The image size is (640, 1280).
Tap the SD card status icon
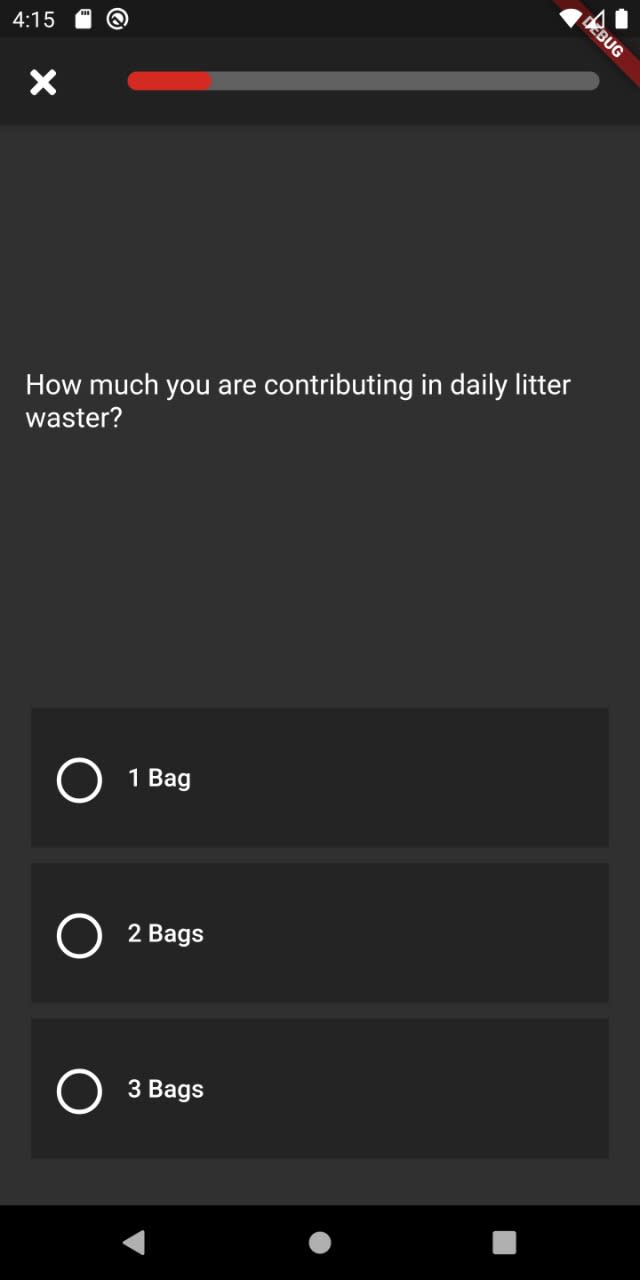click(84, 19)
